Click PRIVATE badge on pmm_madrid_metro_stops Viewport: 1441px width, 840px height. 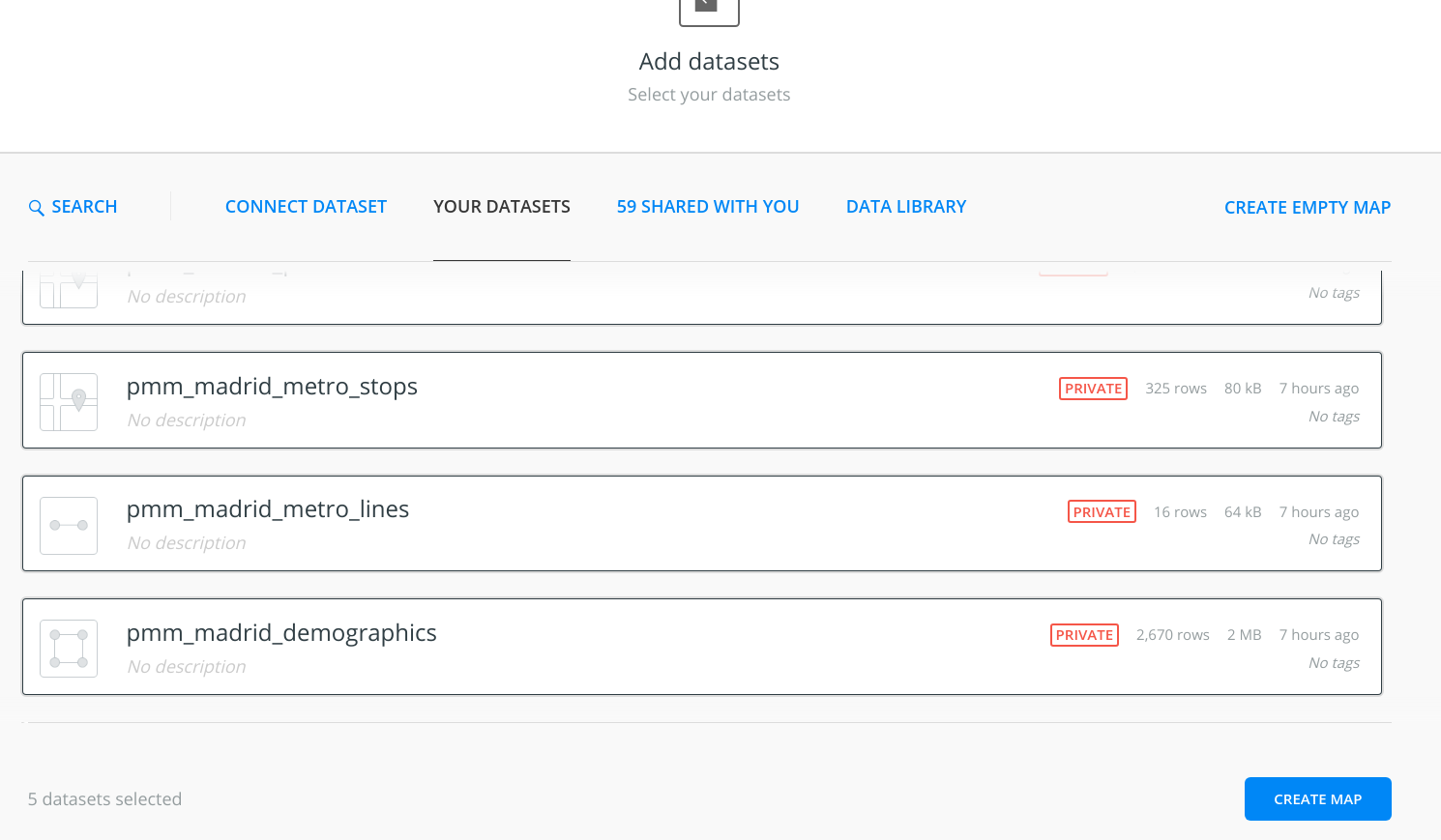(1094, 389)
